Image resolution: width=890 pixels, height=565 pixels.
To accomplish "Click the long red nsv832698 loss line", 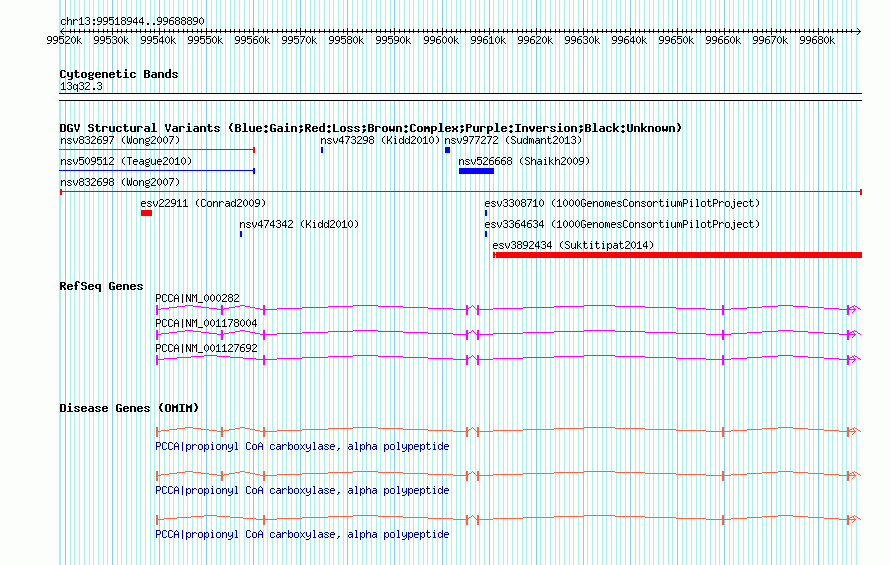I will (461, 192).
